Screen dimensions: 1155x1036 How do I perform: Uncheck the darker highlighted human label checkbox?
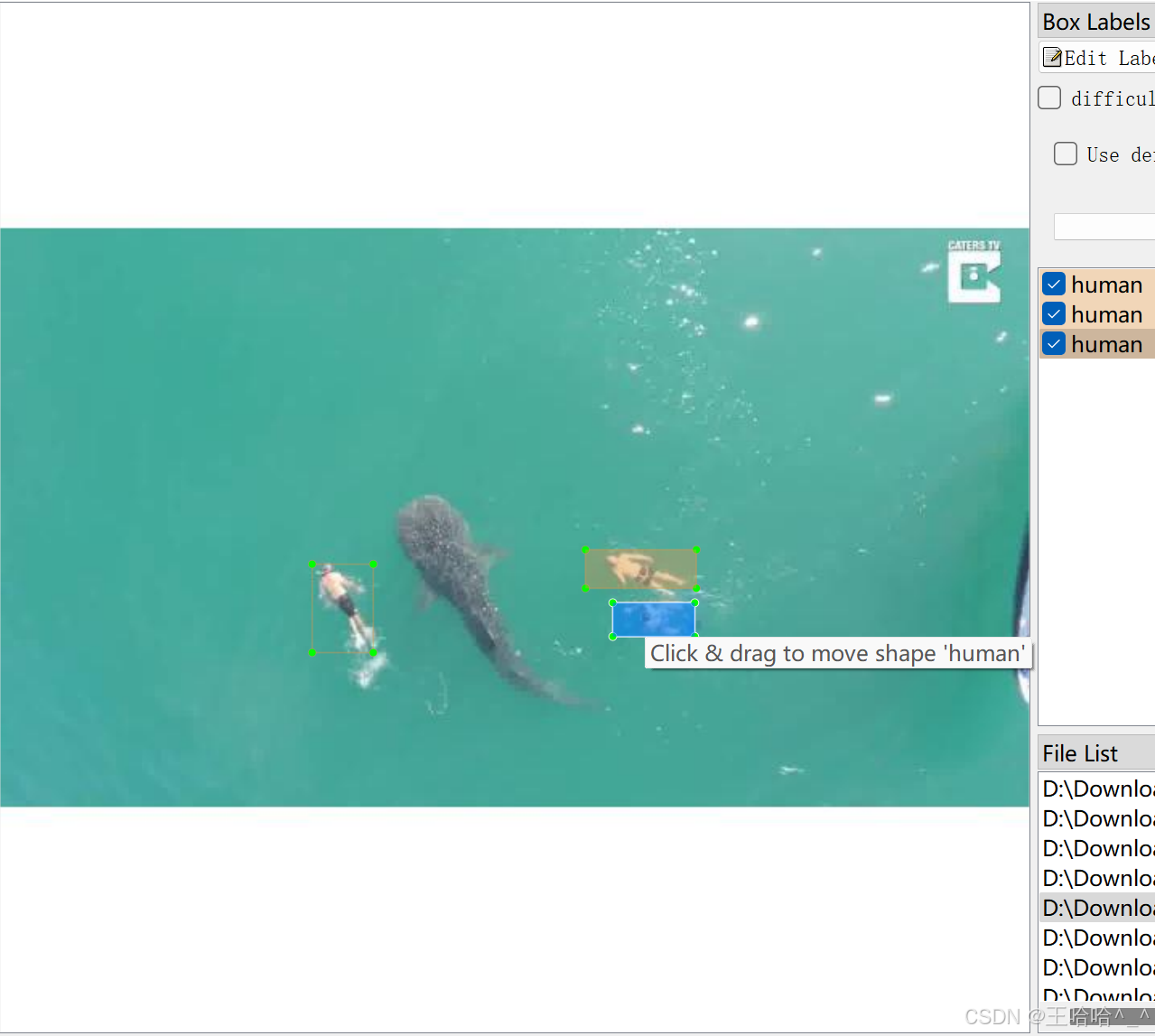(x=1054, y=344)
